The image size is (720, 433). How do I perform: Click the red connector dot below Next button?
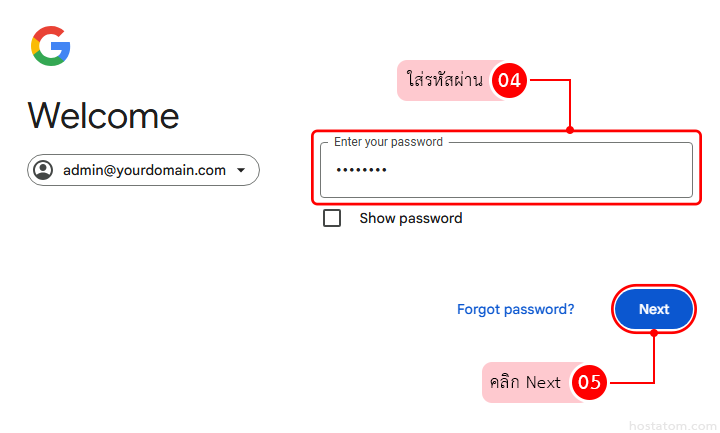pos(653,334)
